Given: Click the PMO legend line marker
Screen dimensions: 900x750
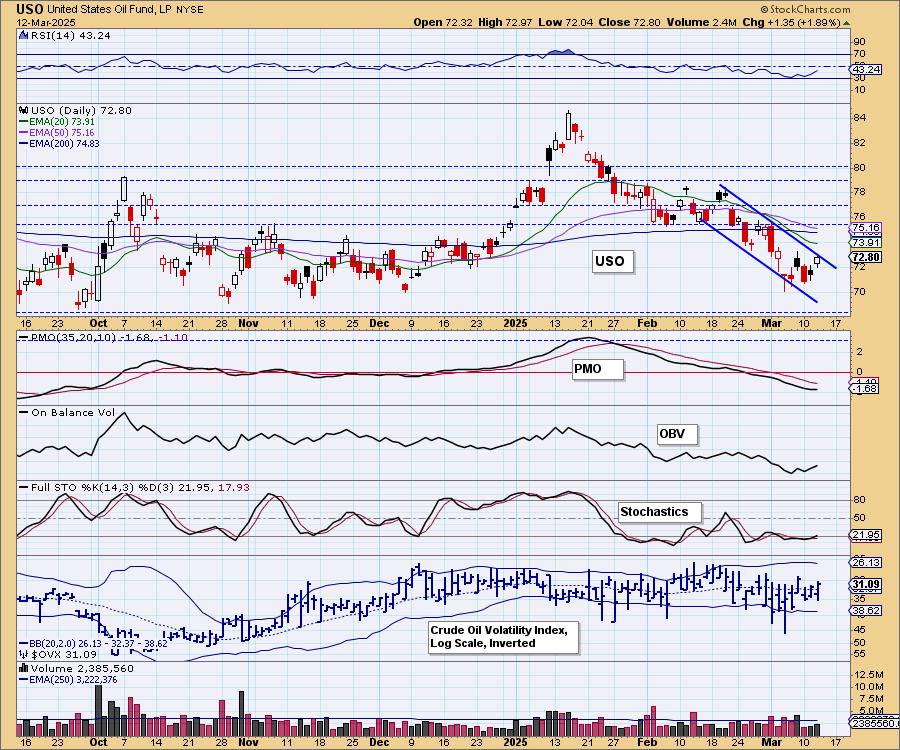Looking at the screenshot, I should [x=24, y=337].
